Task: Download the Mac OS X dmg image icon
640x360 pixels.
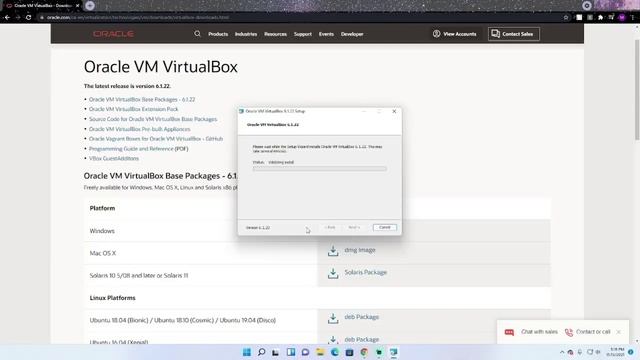Action: click(x=333, y=251)
